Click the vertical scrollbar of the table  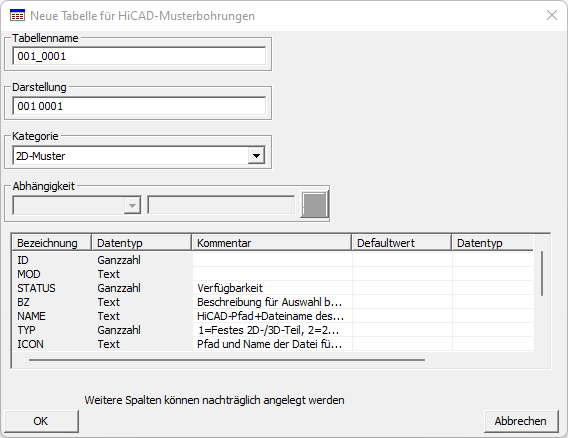[542, 273]
